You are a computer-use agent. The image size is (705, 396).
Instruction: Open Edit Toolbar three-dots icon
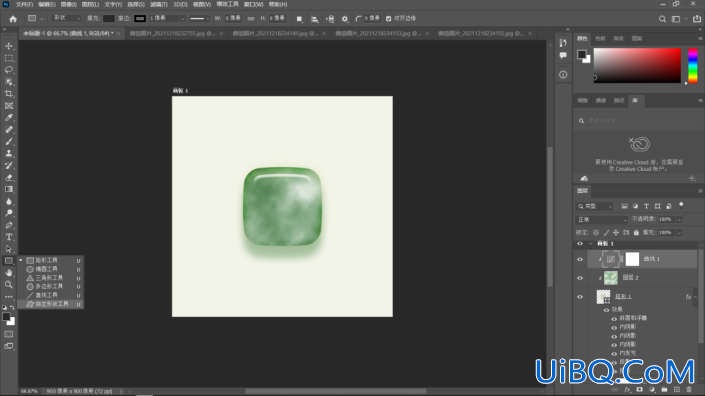[x=9, y=297]
